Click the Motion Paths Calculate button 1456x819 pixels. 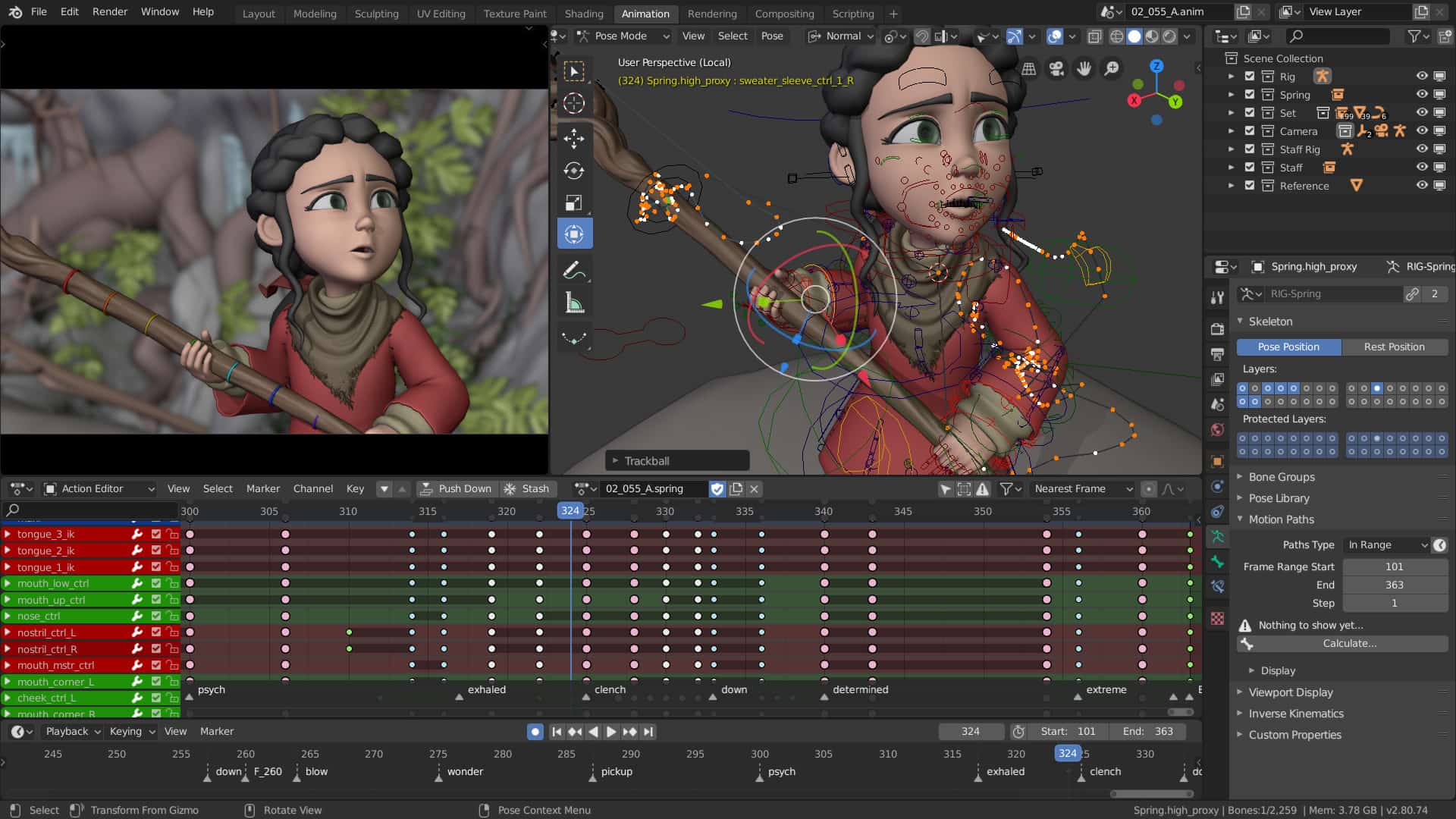(x=1349, y=643)
